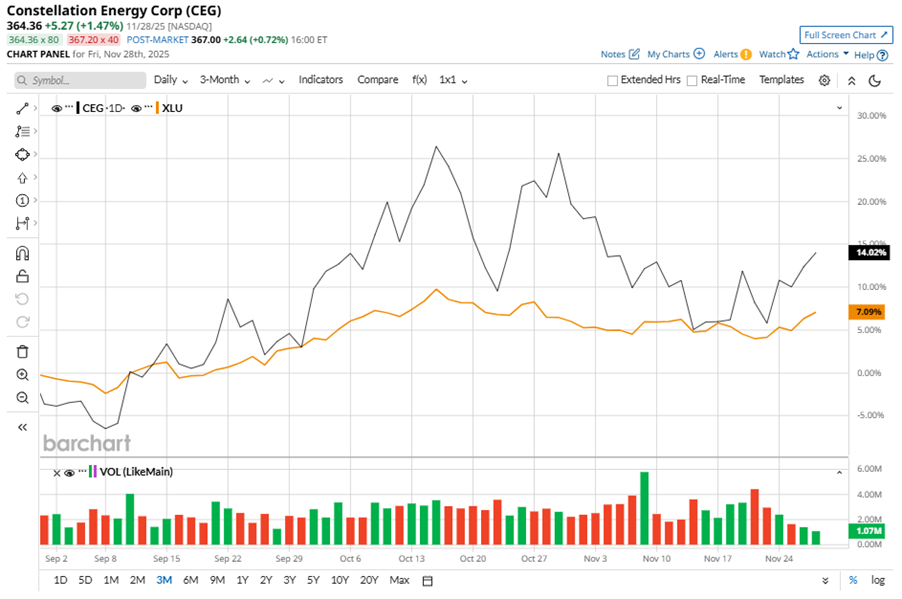Delete drawings with the trash icon

pyautogui.click(x=22, y=352)
